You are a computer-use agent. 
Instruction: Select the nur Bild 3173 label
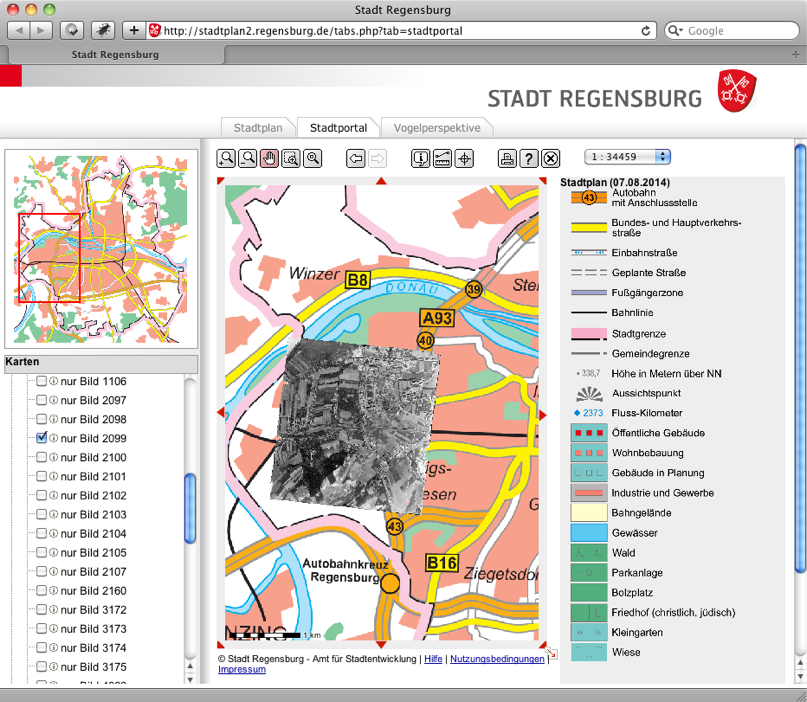pyautogui.click(x=93, y=628)
